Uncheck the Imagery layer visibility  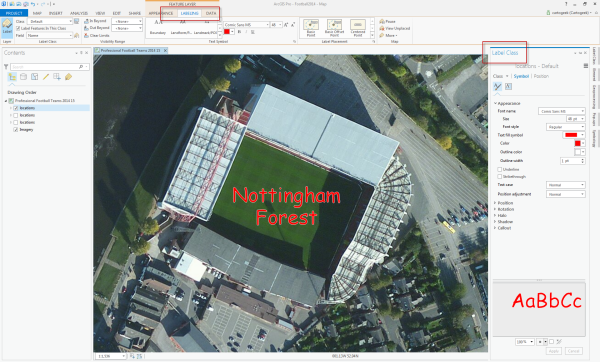coord(16,130)
